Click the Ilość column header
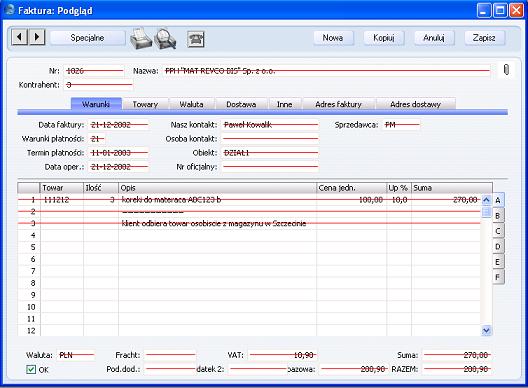528x388 pixels. 101,188
